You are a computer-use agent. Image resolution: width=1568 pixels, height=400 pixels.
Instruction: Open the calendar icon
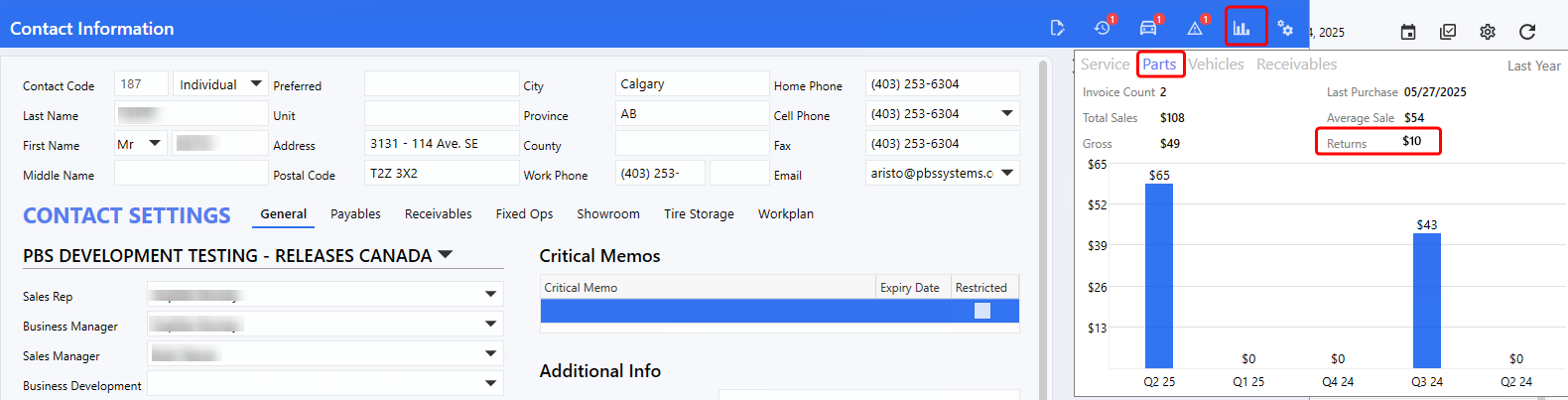coord(1408,32)
